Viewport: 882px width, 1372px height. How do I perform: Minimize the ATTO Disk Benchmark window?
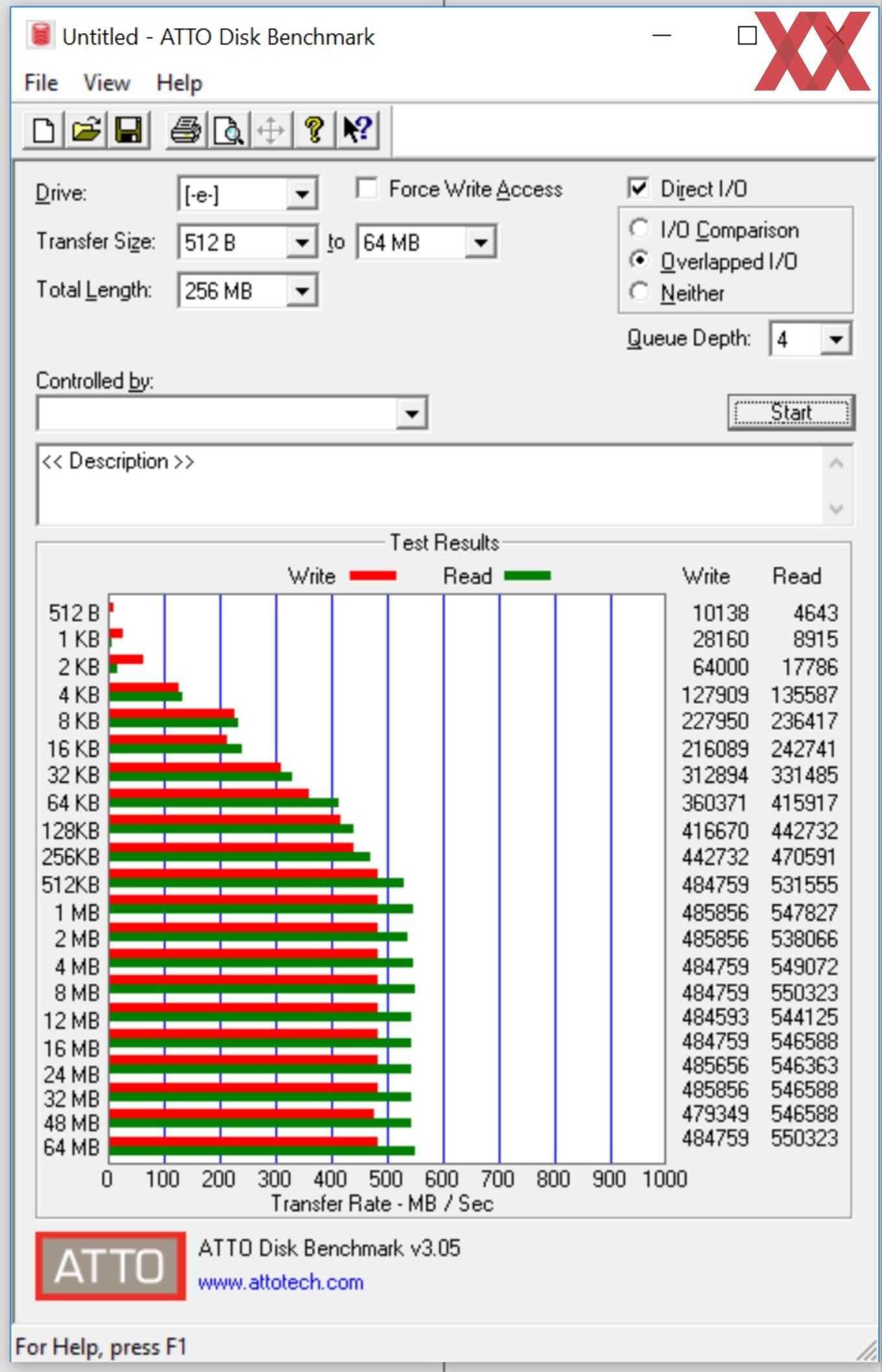coord(661,35)
